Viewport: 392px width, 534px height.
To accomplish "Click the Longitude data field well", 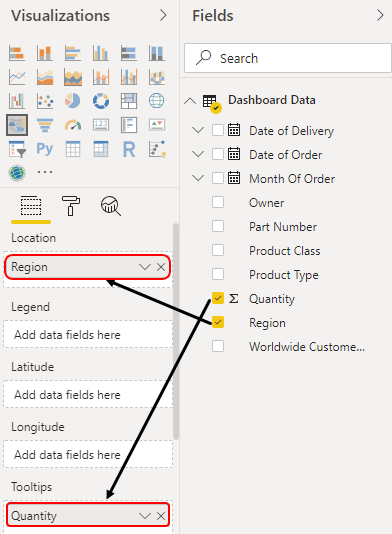I will click(88, 454).
